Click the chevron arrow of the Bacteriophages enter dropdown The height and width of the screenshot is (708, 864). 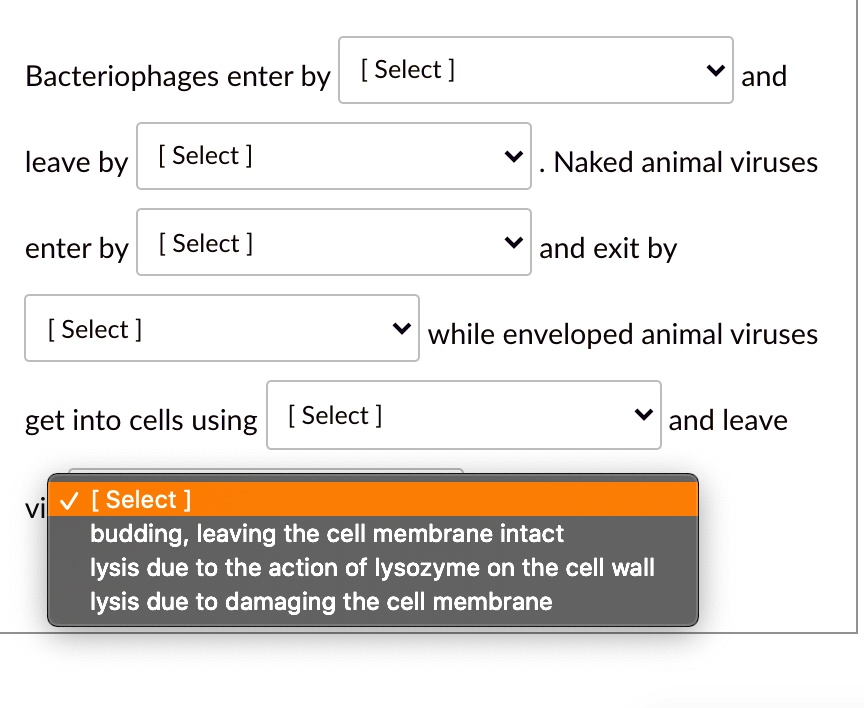[x=715, y=70]
